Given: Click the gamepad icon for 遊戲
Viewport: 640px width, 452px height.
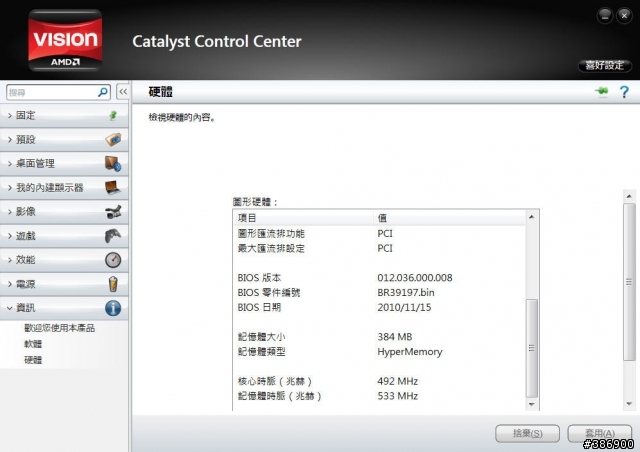Looking at the screenshot, I should pos(113,236).
